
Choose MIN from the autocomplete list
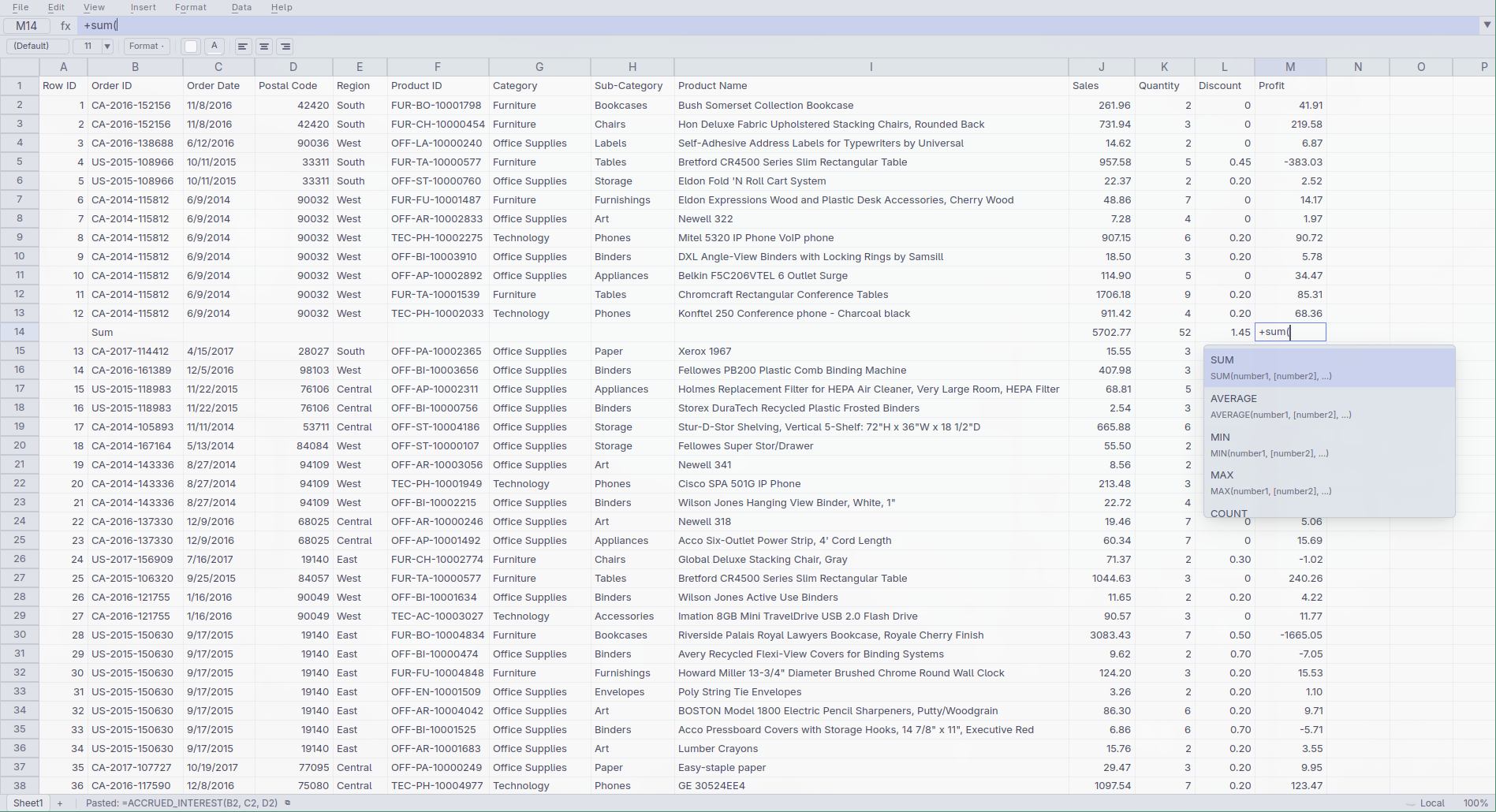[x=1329, y=445]
